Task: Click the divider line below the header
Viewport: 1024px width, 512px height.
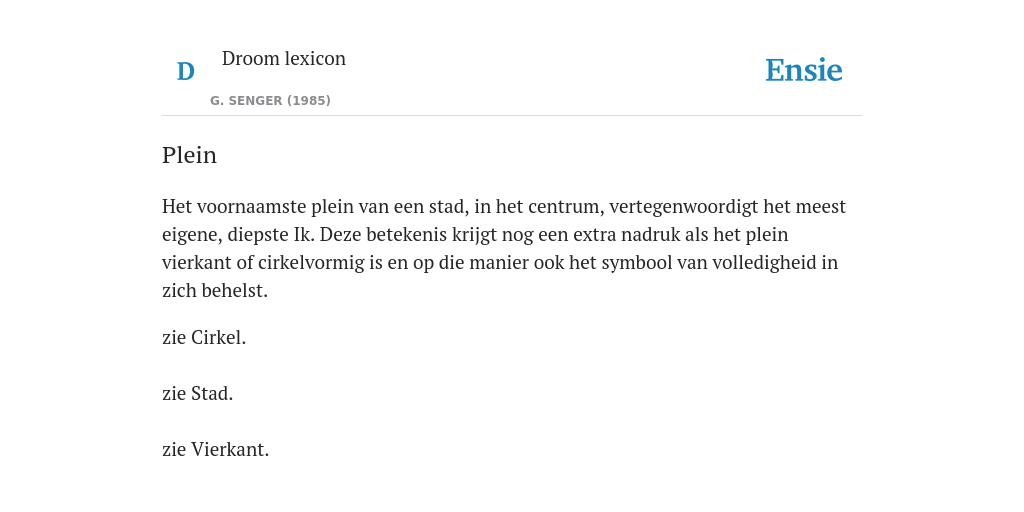Action: tap(512, 116)
